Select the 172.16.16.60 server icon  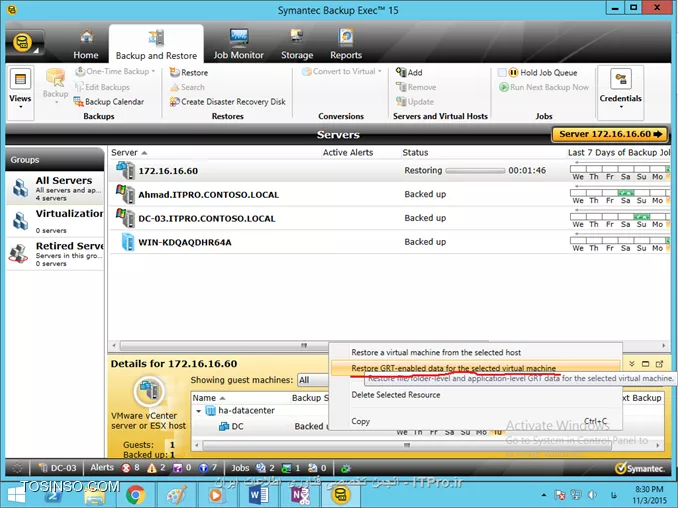coord(126,170)
